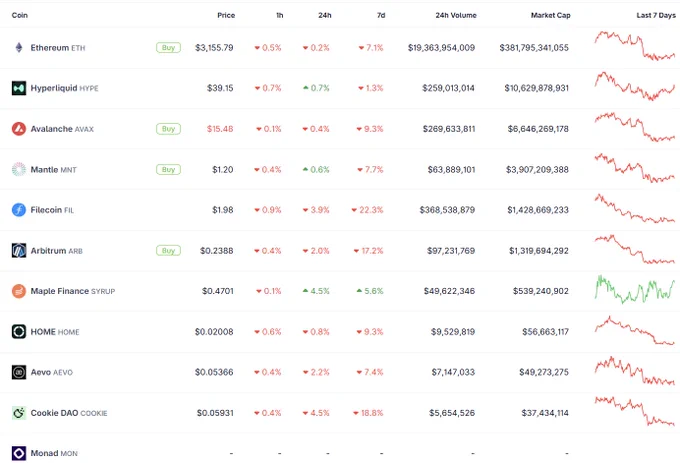Open the Aevo AEVO coin link
Image resolution: width=680 pixels, height=463 pixels.
point(51,372)
